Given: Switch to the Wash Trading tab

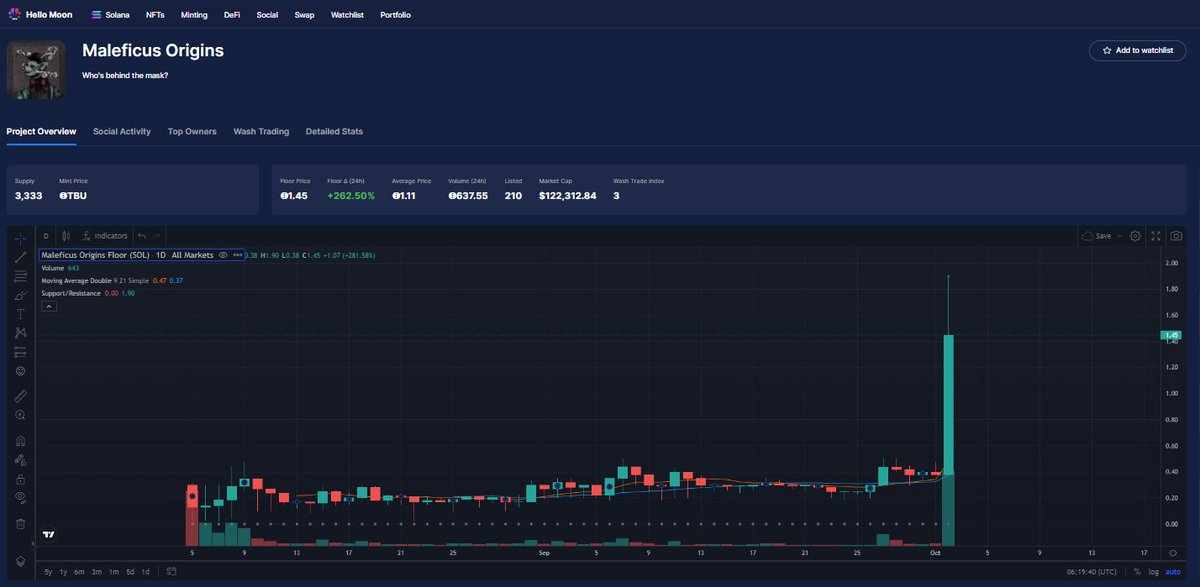Looking at the screenshot, I should (261, 131).
